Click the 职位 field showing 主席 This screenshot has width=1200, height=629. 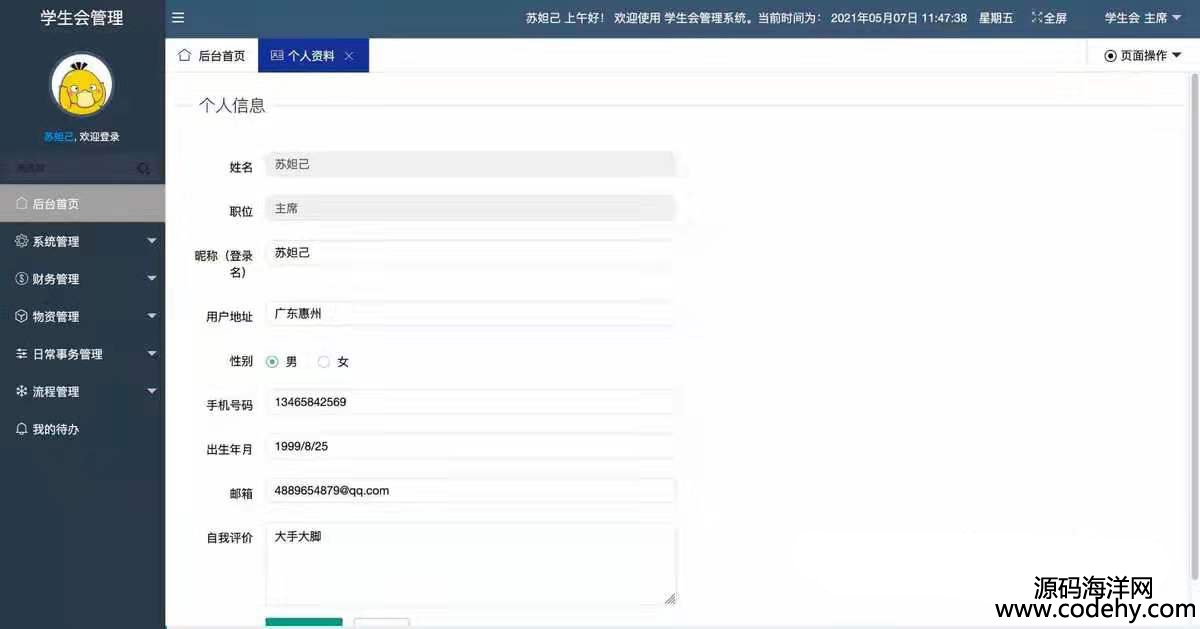coord(470,208)
